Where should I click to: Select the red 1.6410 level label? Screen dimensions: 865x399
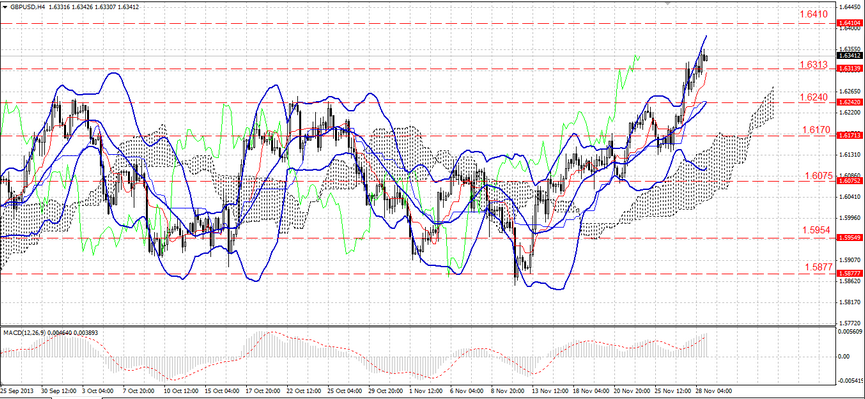pos(813,14)
